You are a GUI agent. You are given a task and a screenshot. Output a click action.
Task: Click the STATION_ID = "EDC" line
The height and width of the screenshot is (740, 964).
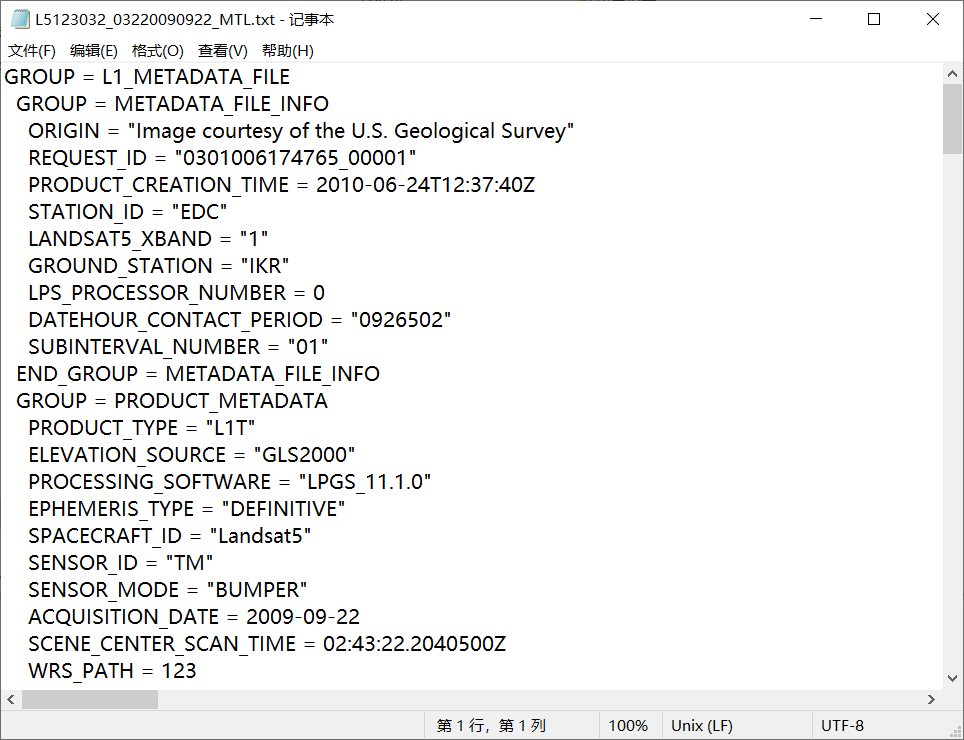pos(128,212)
